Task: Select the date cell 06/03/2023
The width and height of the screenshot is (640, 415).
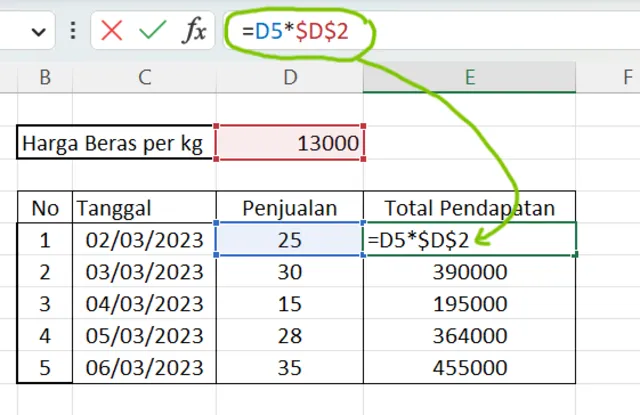Action: click(144, 367)
